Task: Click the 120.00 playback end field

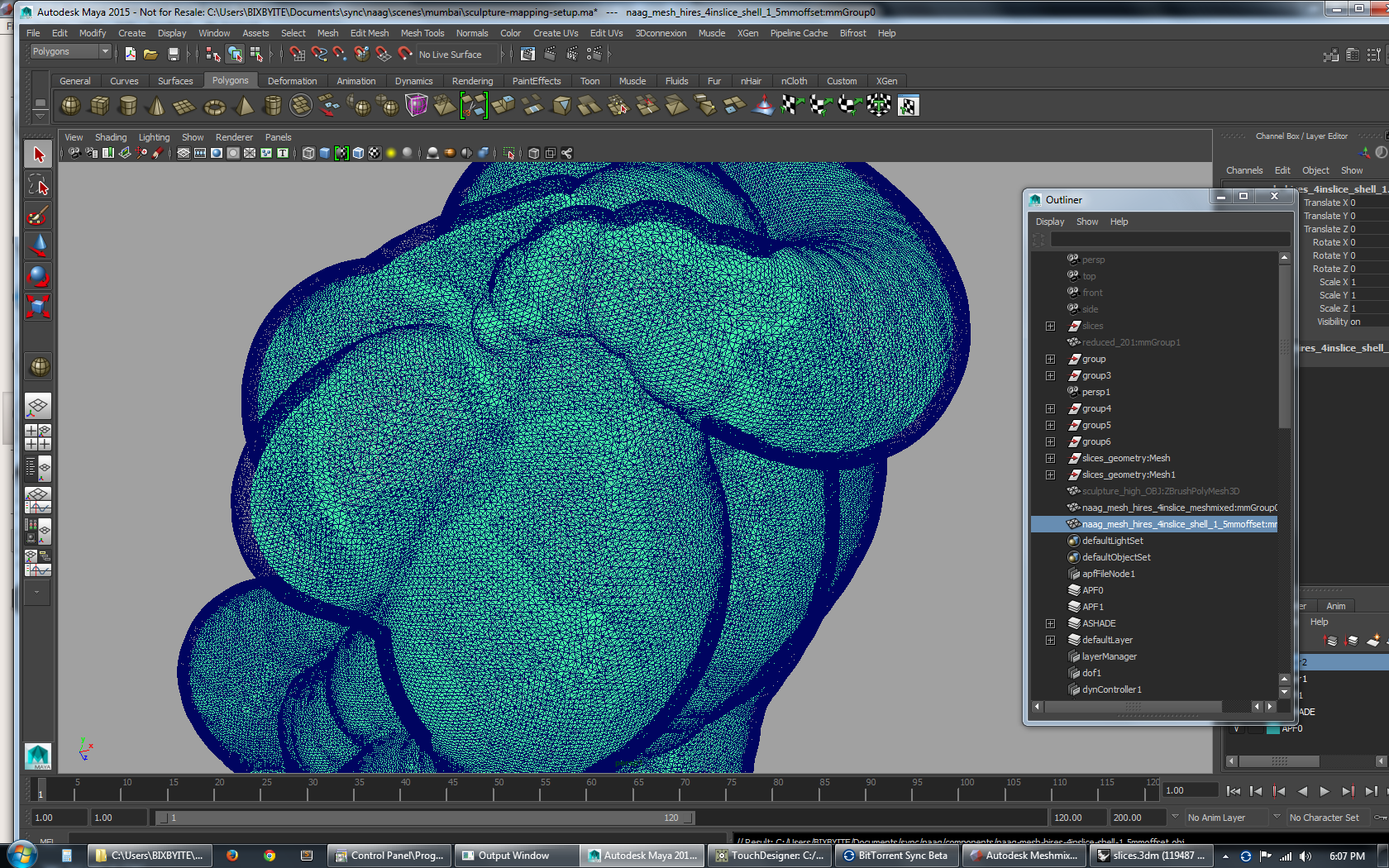Action: coord(1077,818)
